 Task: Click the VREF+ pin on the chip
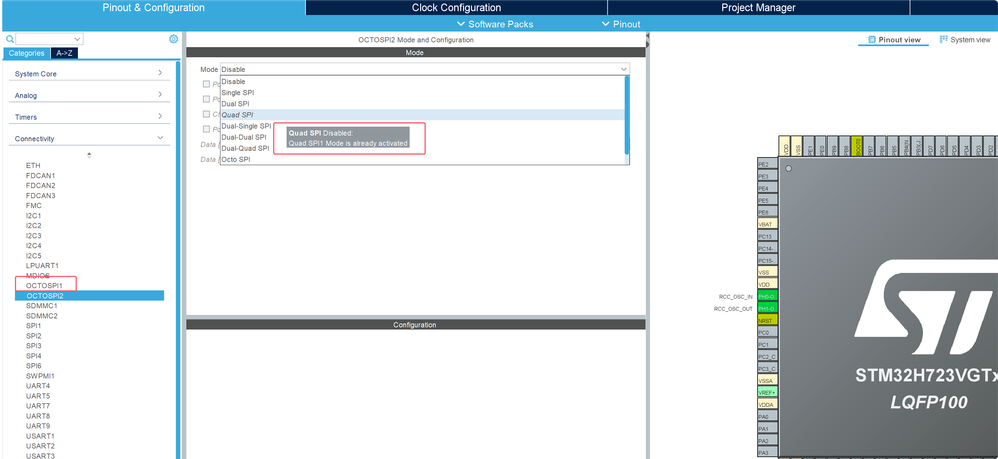click(767, 393)
